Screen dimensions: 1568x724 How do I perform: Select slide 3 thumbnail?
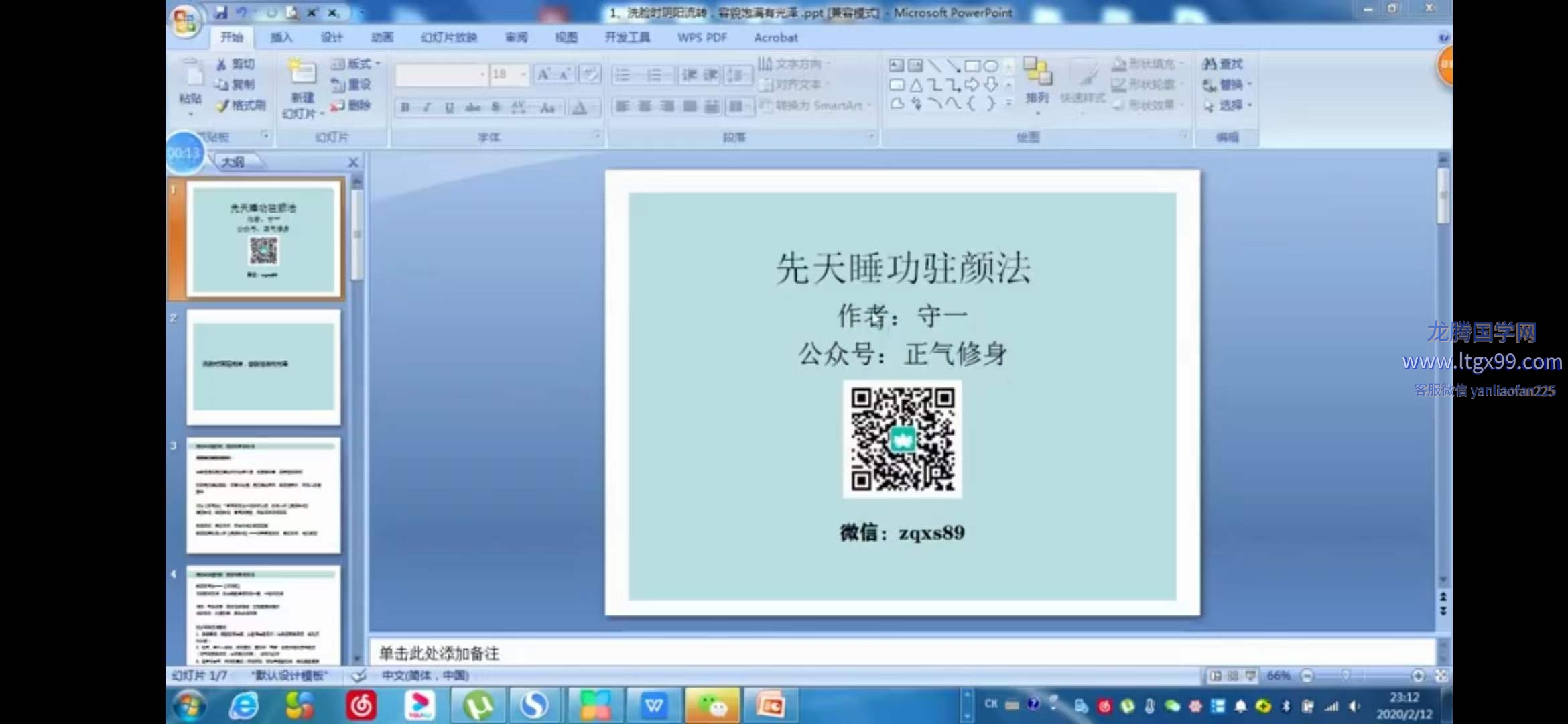tap(263, 495)
